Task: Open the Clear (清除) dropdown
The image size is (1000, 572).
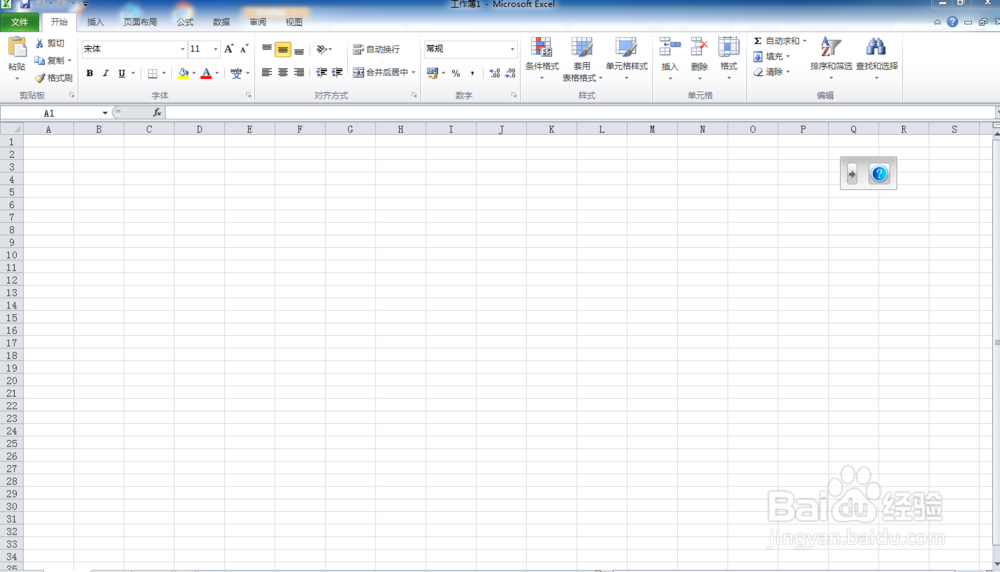Action: [x=772, y=72]
